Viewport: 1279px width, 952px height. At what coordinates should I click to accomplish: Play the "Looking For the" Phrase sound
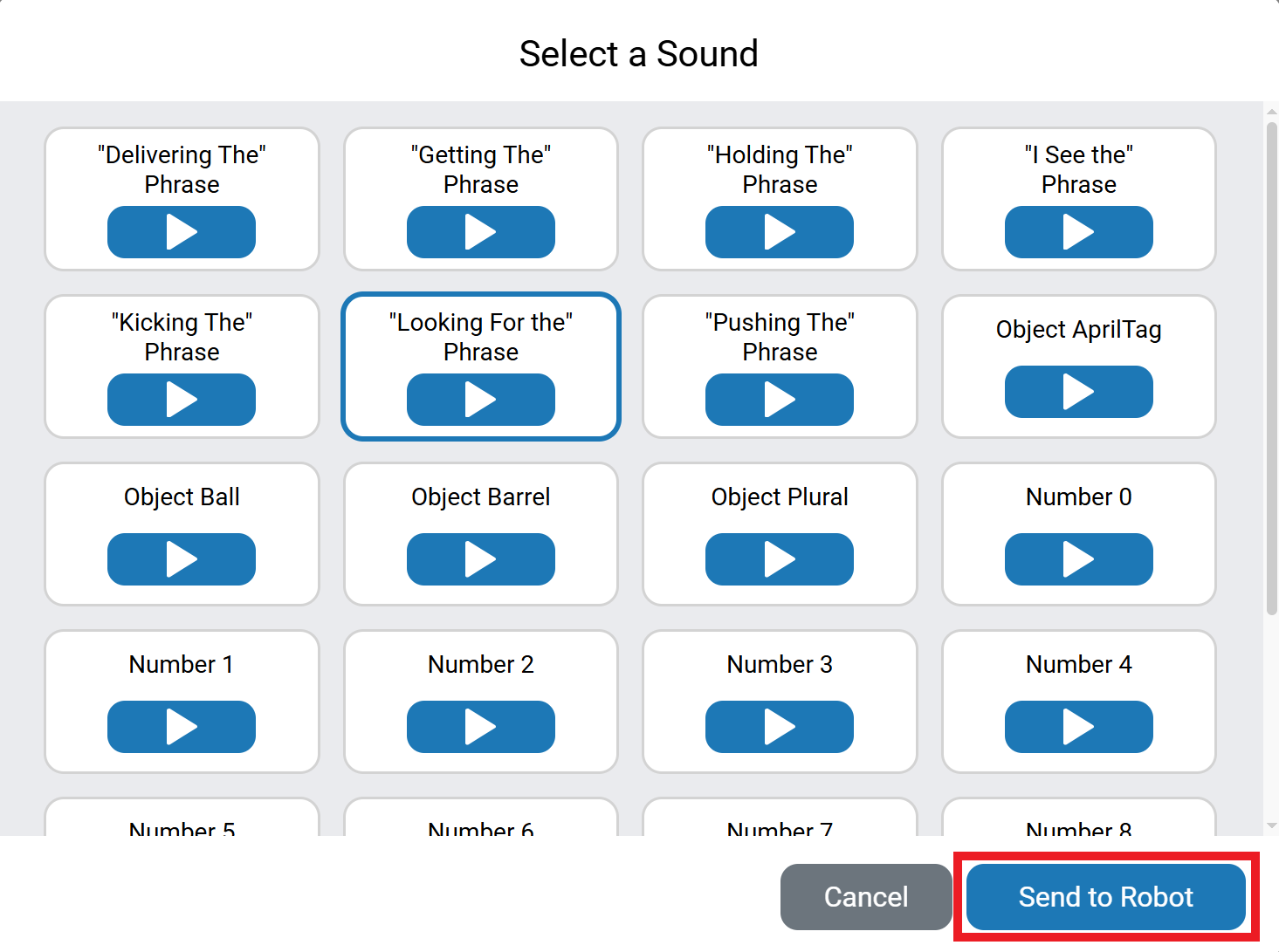point(480,400)
